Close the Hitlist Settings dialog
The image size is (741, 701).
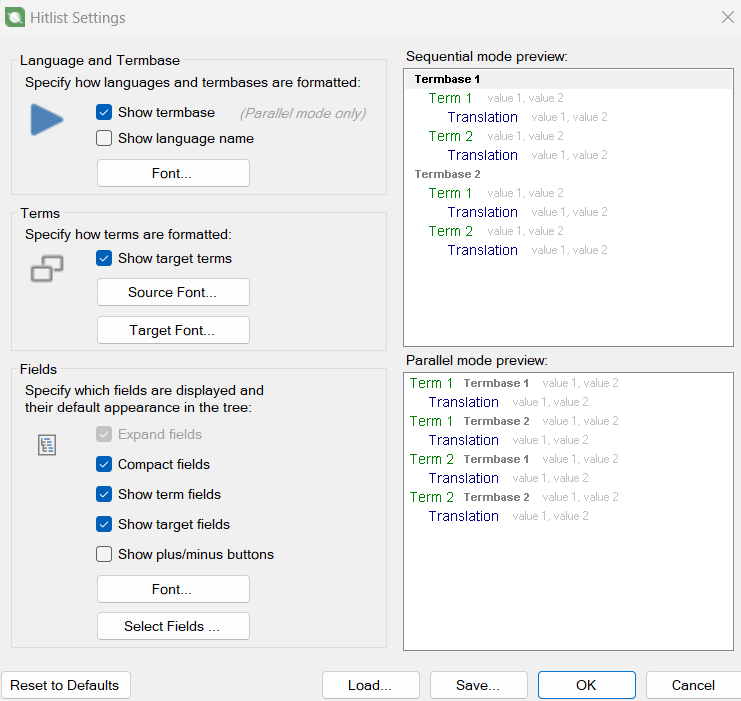click(x=728, y=17)
